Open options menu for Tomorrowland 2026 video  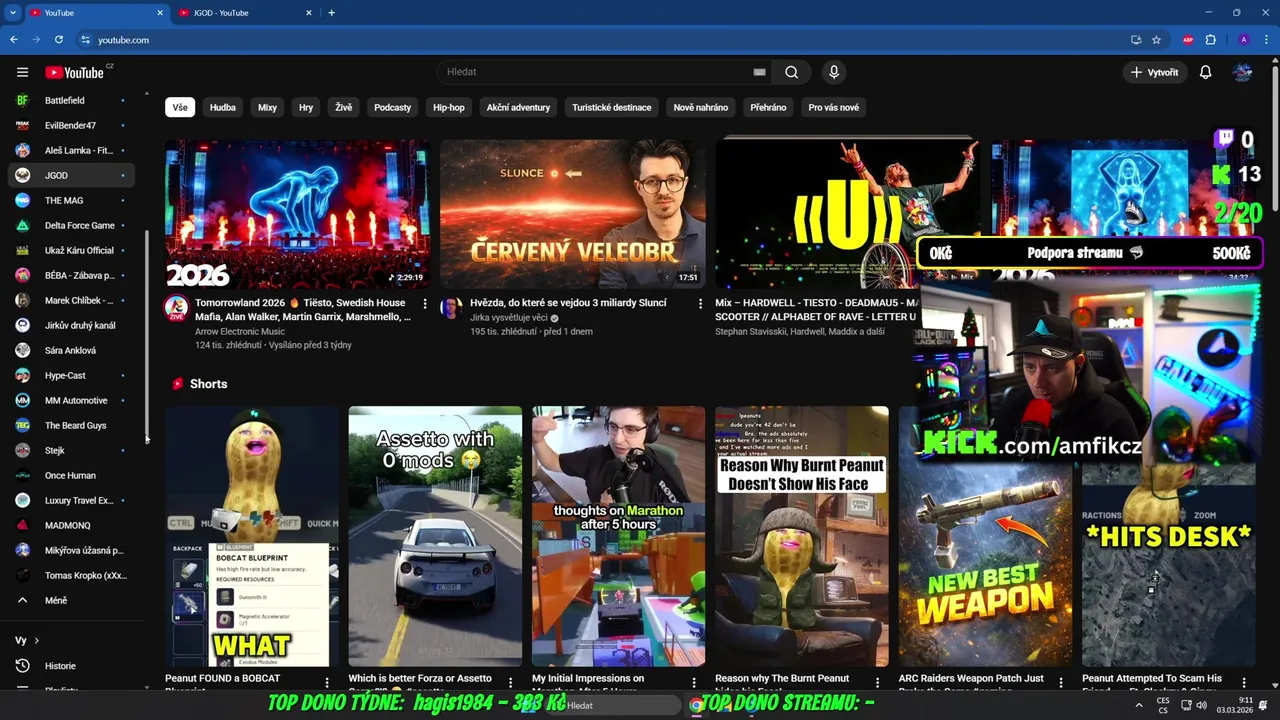[425, 303]
